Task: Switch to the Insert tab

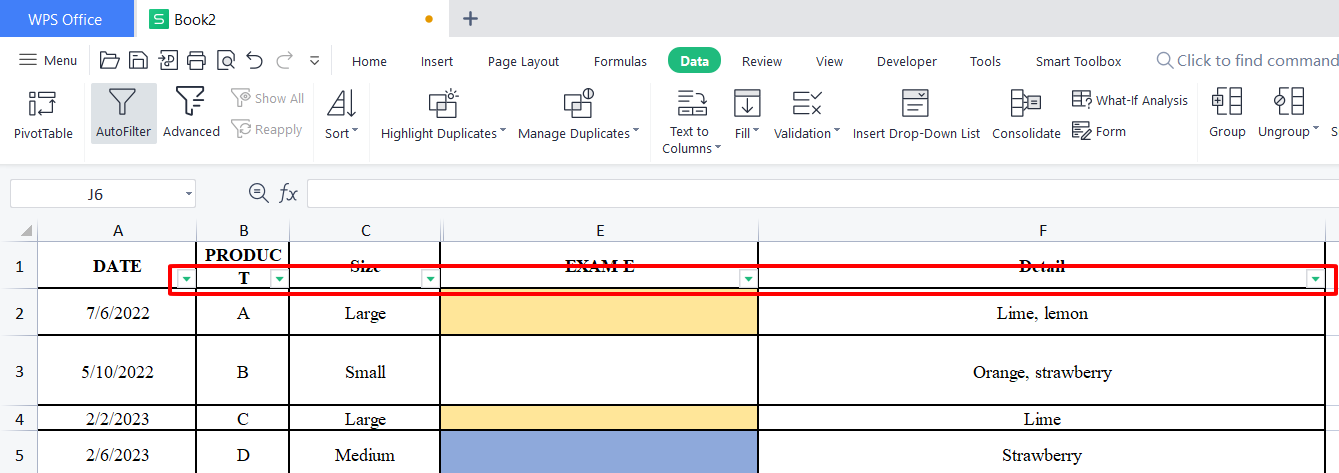Action: 437,61
